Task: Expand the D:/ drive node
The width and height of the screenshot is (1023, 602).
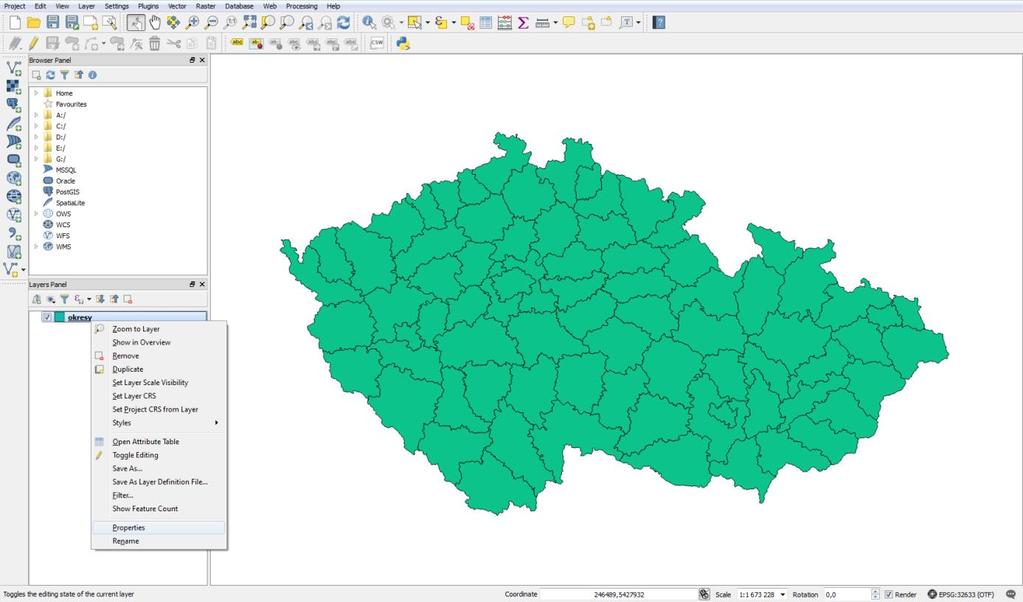Action: click(36, 137)
